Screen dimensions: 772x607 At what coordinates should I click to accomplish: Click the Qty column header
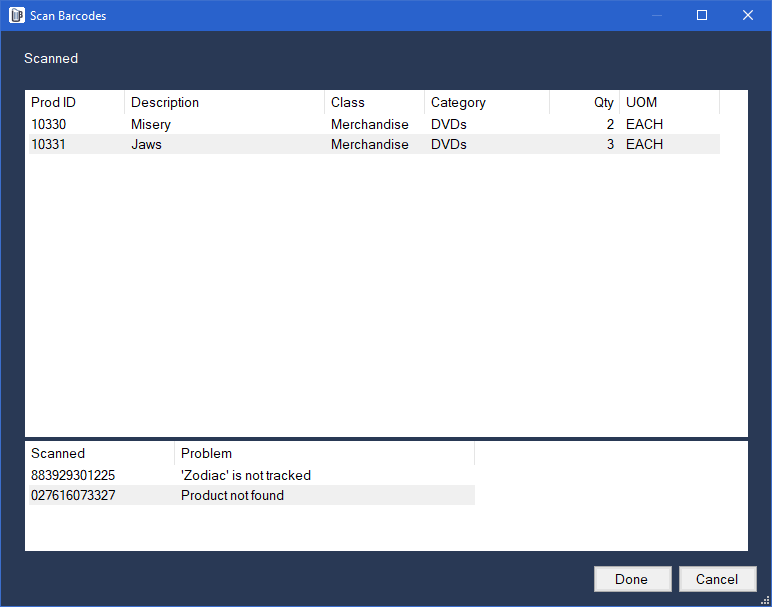point(584,102)
